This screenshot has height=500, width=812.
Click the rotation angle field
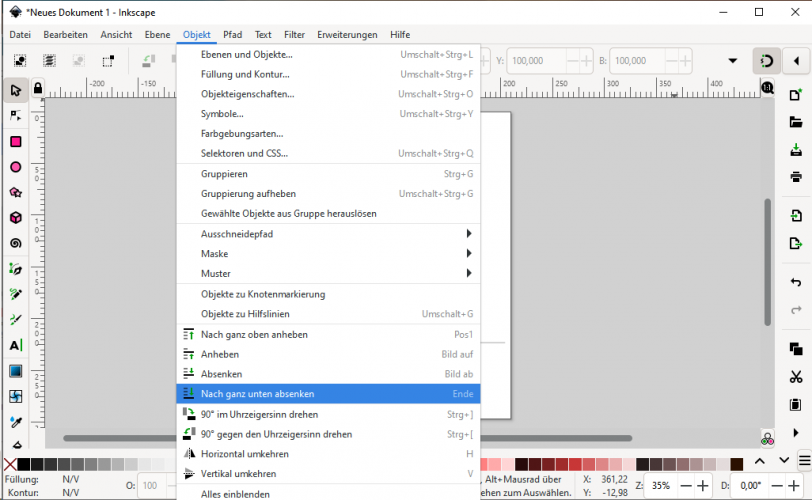(x=750, y=486)
